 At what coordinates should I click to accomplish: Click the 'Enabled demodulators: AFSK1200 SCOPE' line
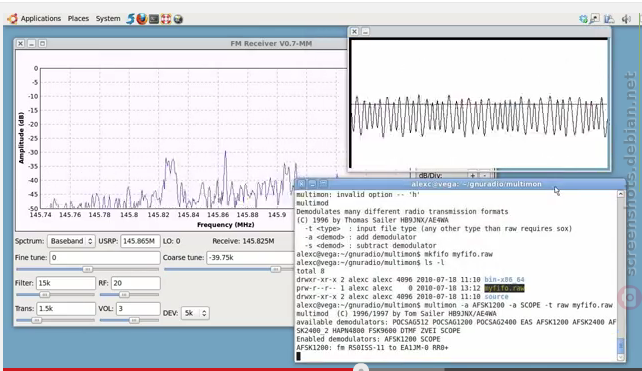tap(368, 339)
